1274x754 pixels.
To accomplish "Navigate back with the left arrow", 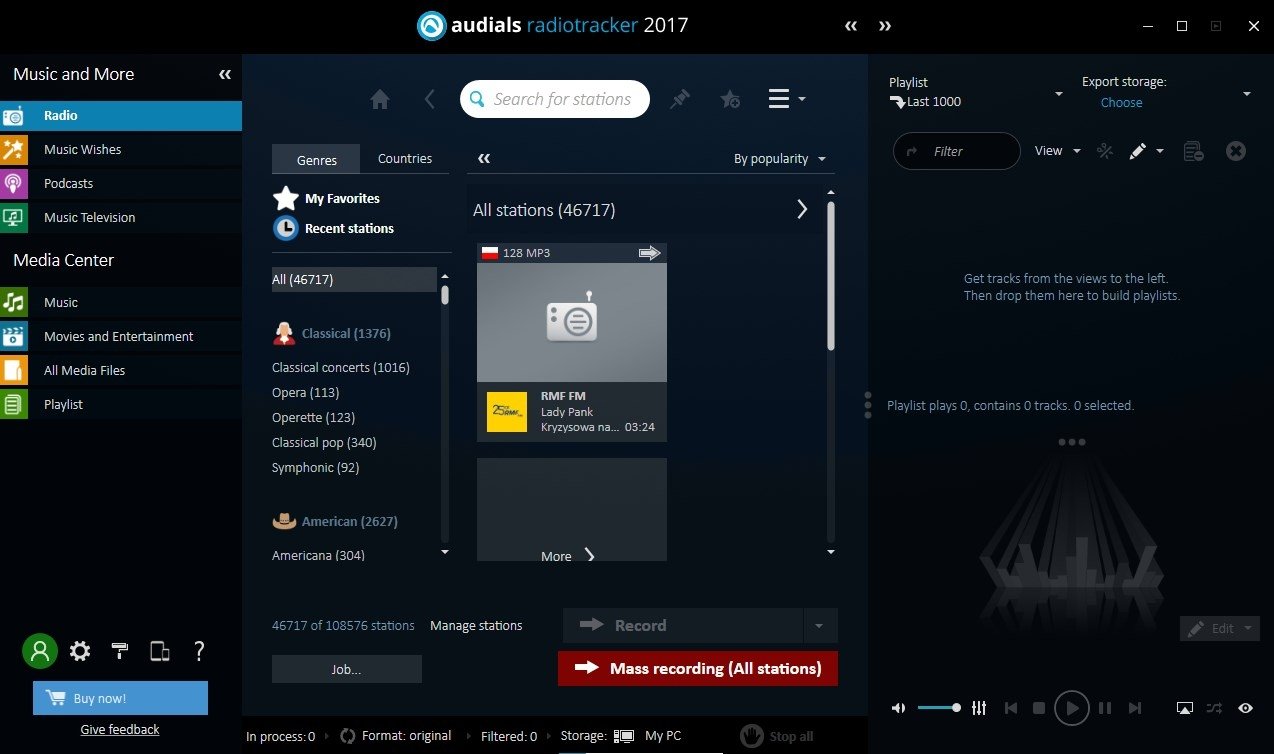I will (430, 99).
